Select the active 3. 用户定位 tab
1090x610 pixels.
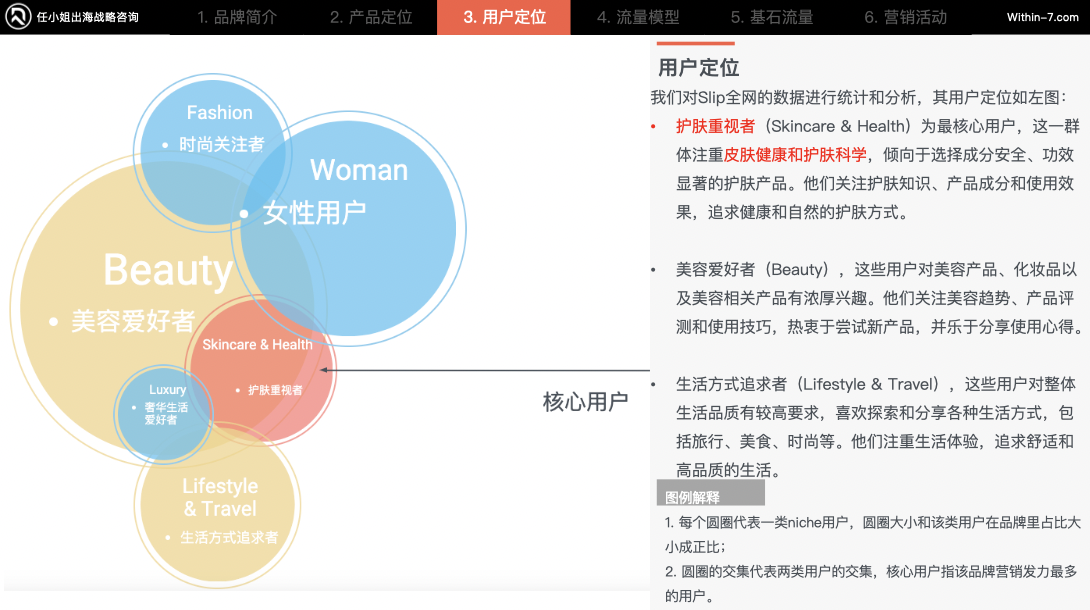(503, 17)
